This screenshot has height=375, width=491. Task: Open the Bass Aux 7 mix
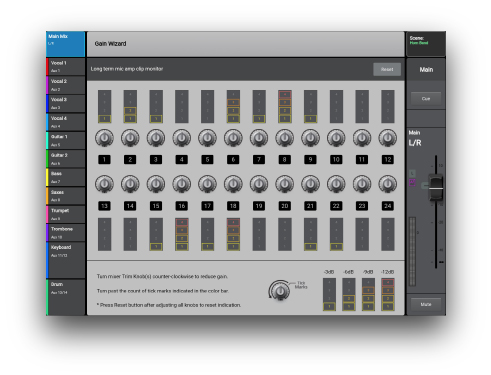pyautogui.click(x=66, y=177)
